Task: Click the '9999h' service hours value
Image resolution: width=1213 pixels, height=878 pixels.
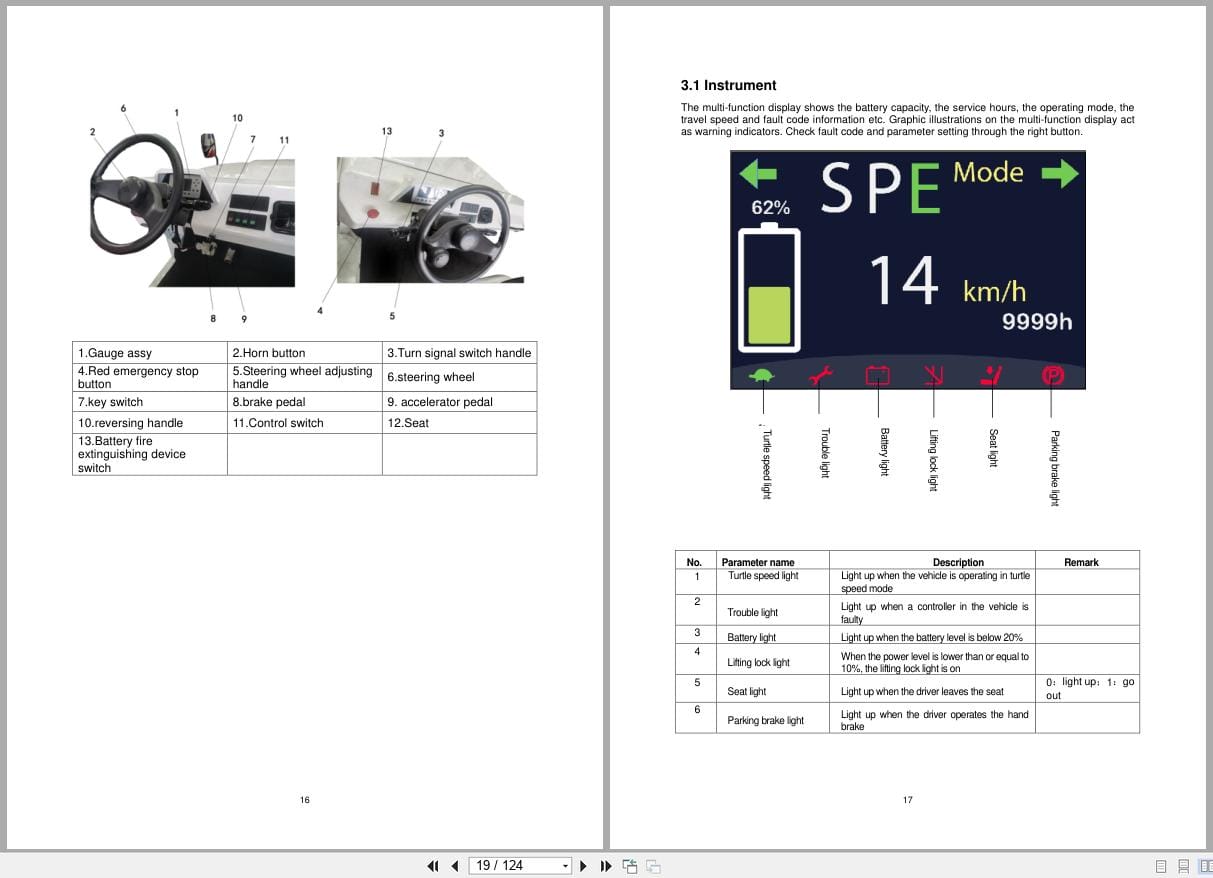Action: [1037, 321]
